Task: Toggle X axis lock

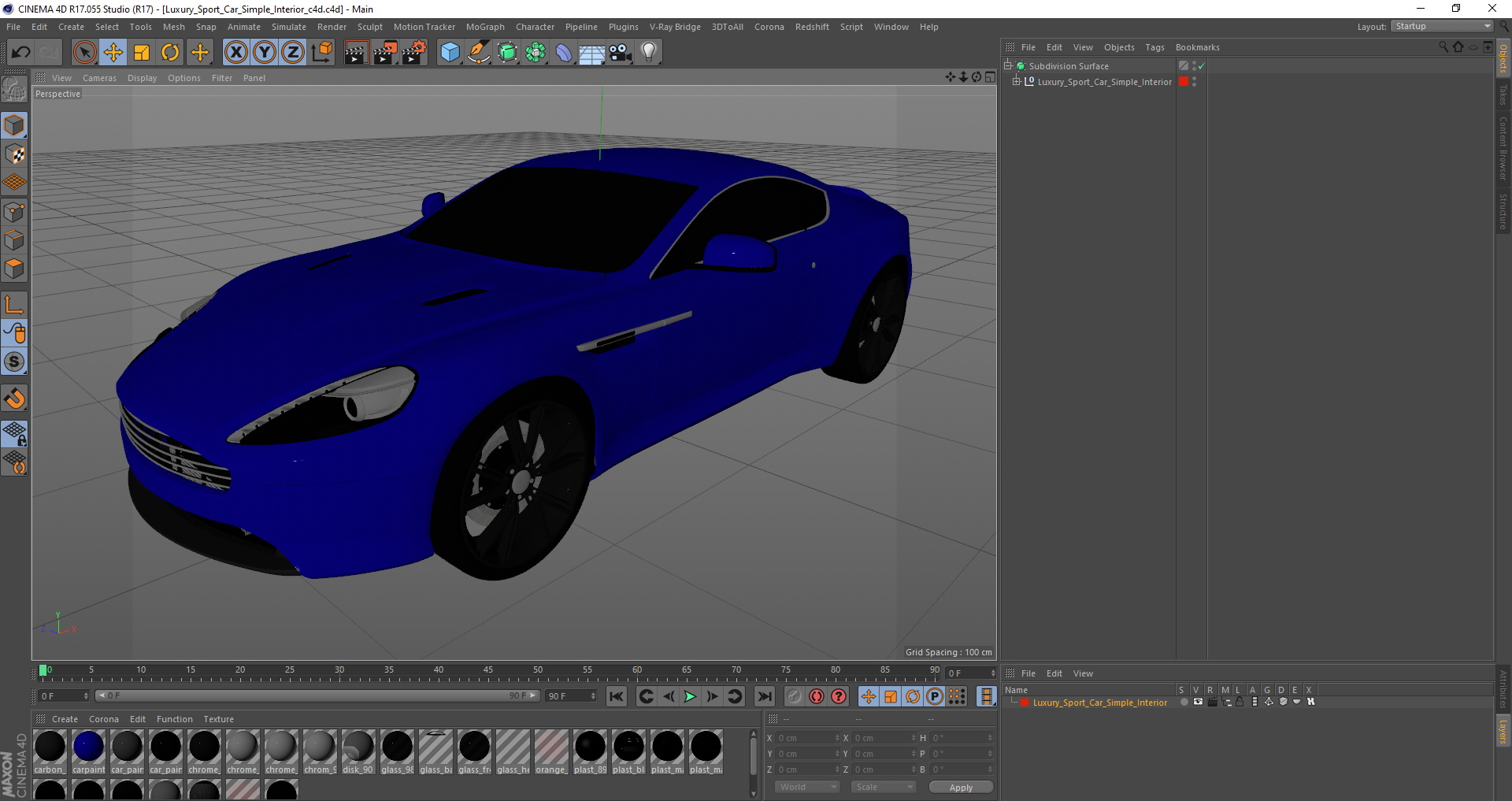Action: tap(235, 53)
